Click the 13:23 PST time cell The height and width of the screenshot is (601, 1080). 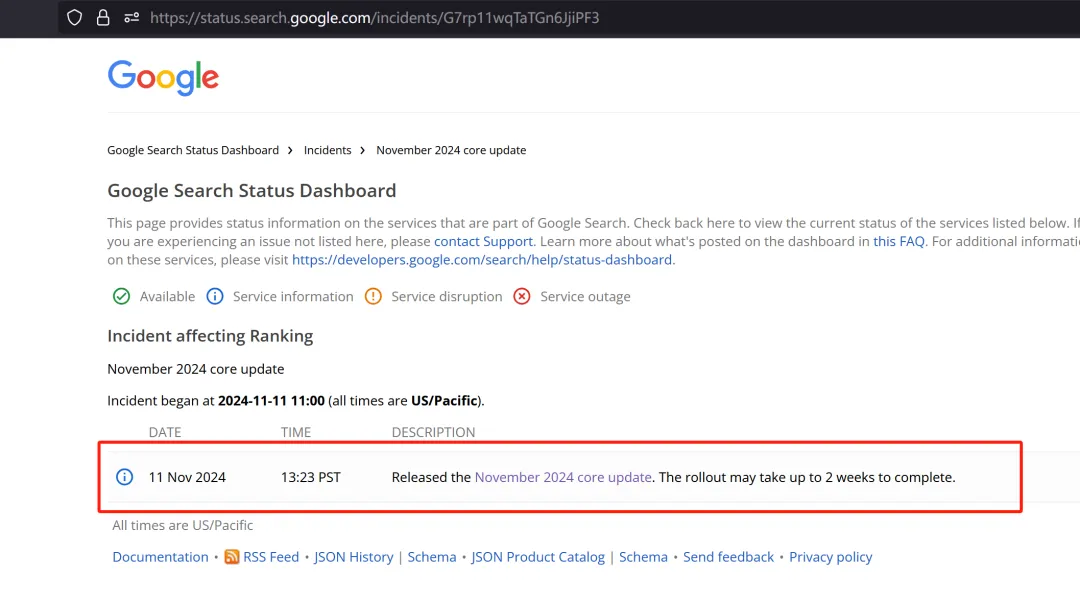(x=311, y=477)
